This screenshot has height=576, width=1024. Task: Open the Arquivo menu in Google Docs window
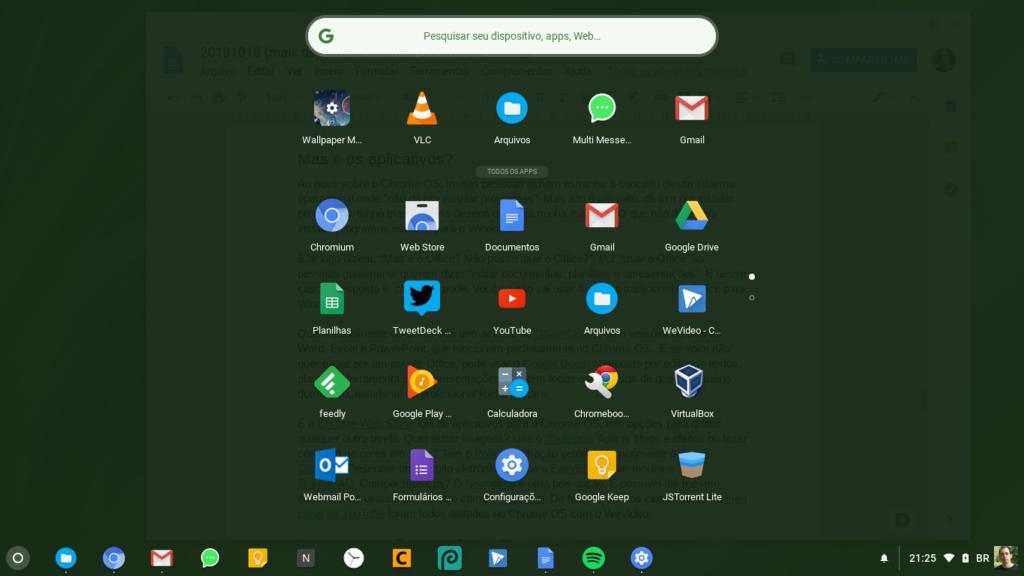217,71
